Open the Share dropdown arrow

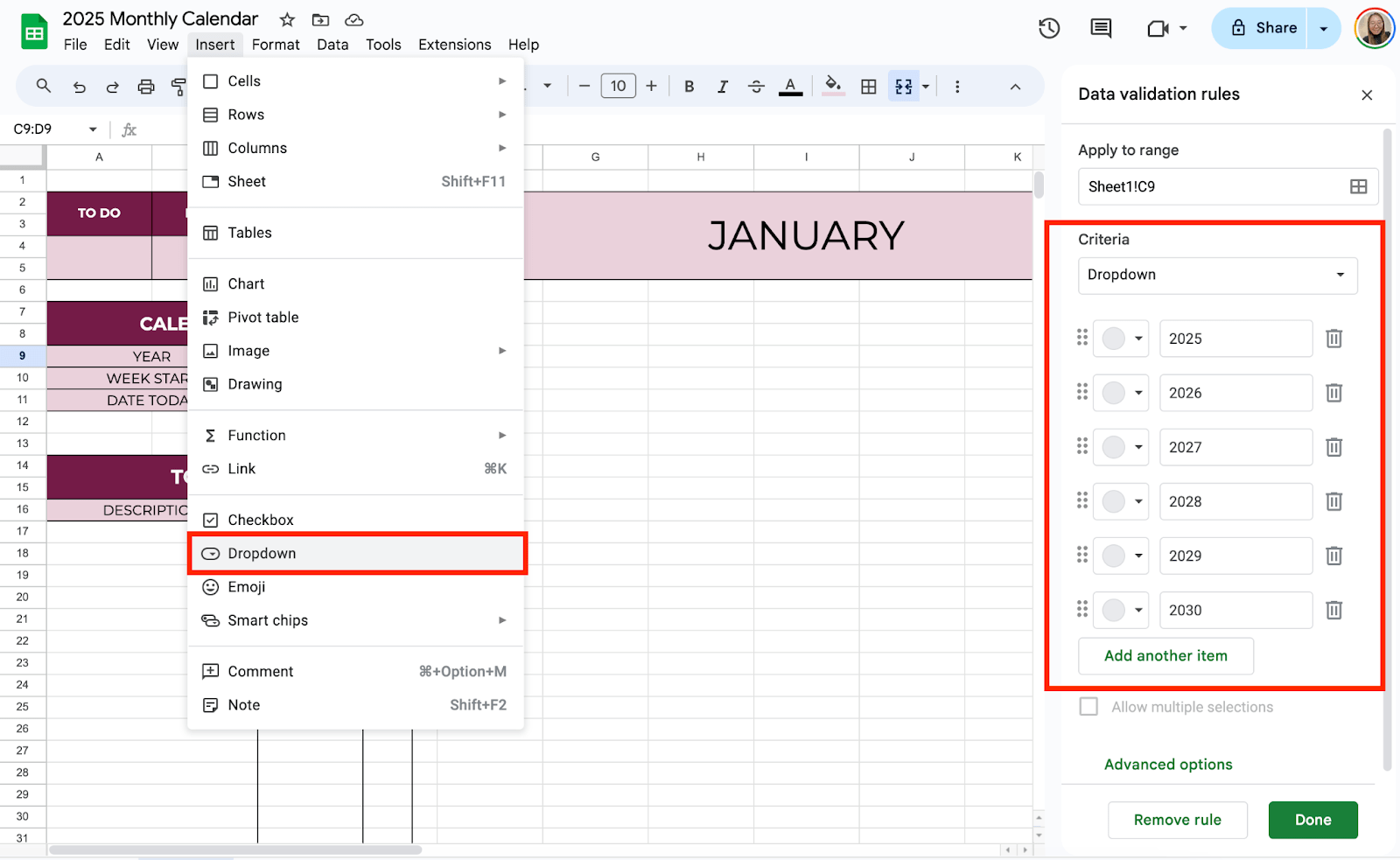point(1323,27)
